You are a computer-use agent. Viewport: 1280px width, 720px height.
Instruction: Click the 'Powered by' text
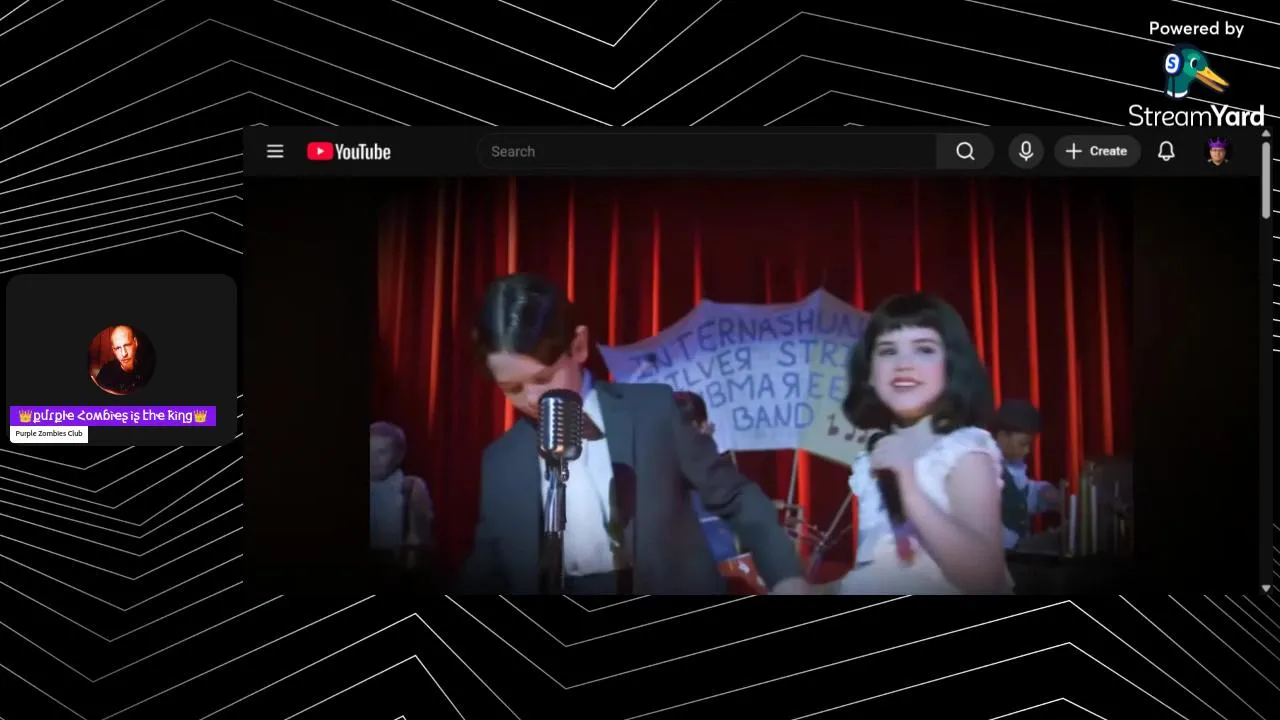click(1196, 29)
